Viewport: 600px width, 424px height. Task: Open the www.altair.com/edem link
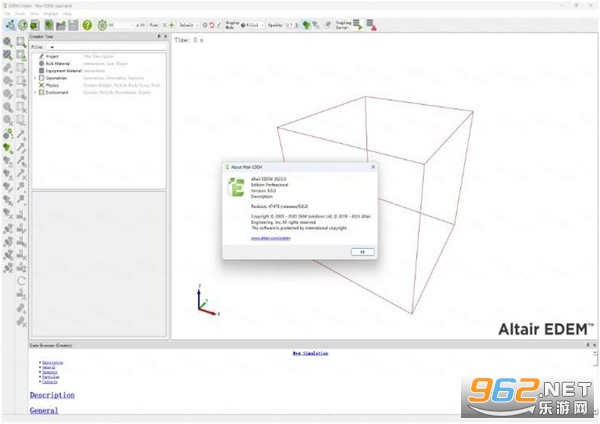[271, 238]
